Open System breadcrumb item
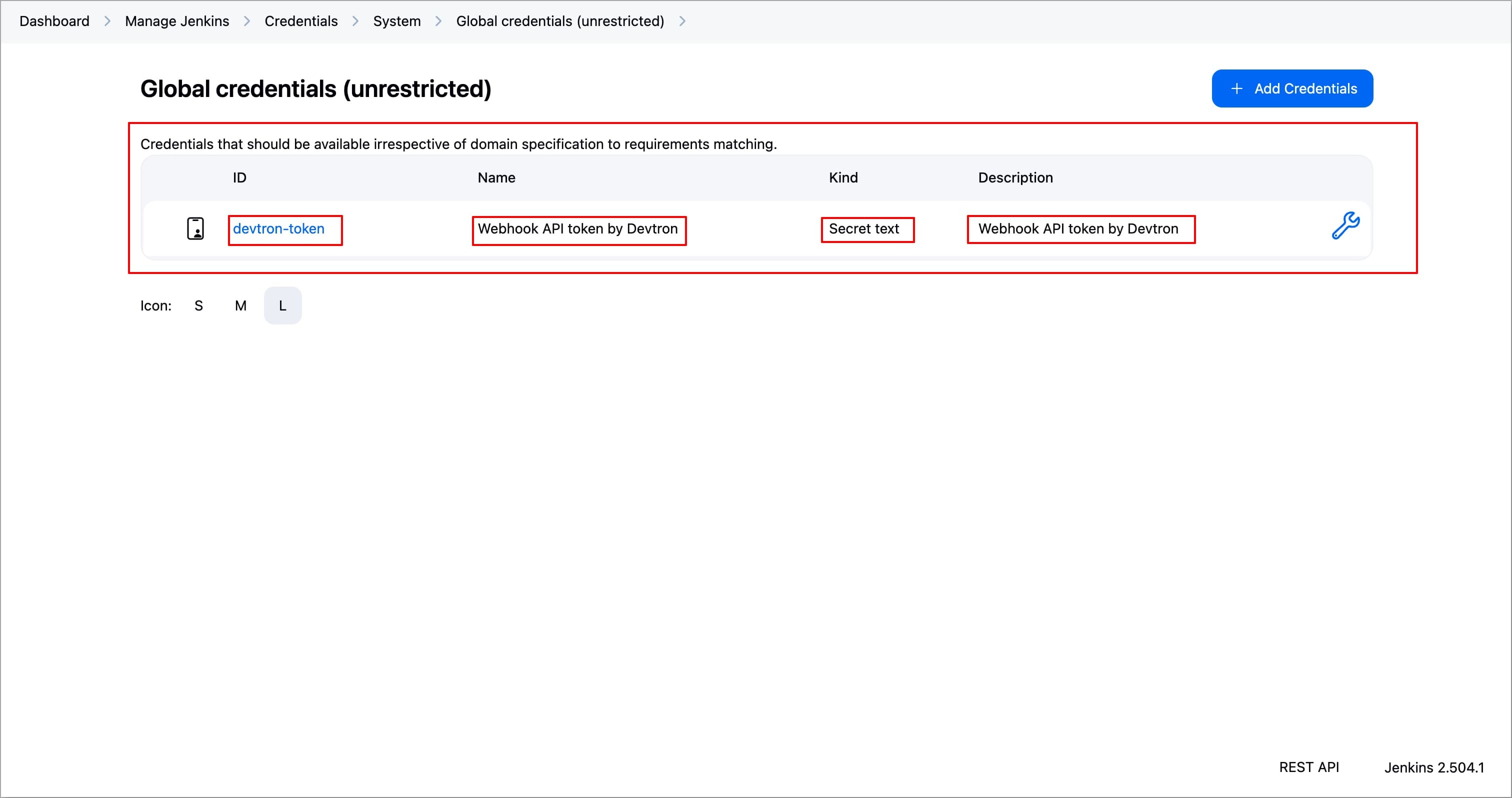 397,21
